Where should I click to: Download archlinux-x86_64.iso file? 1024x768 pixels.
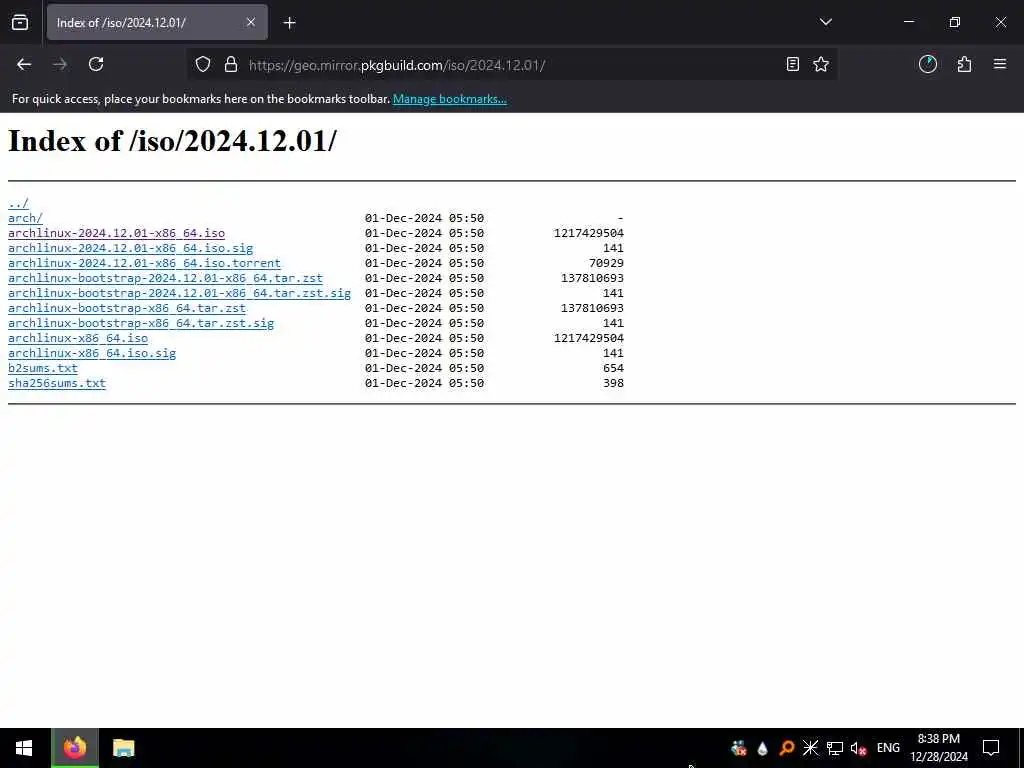point(78,338)
